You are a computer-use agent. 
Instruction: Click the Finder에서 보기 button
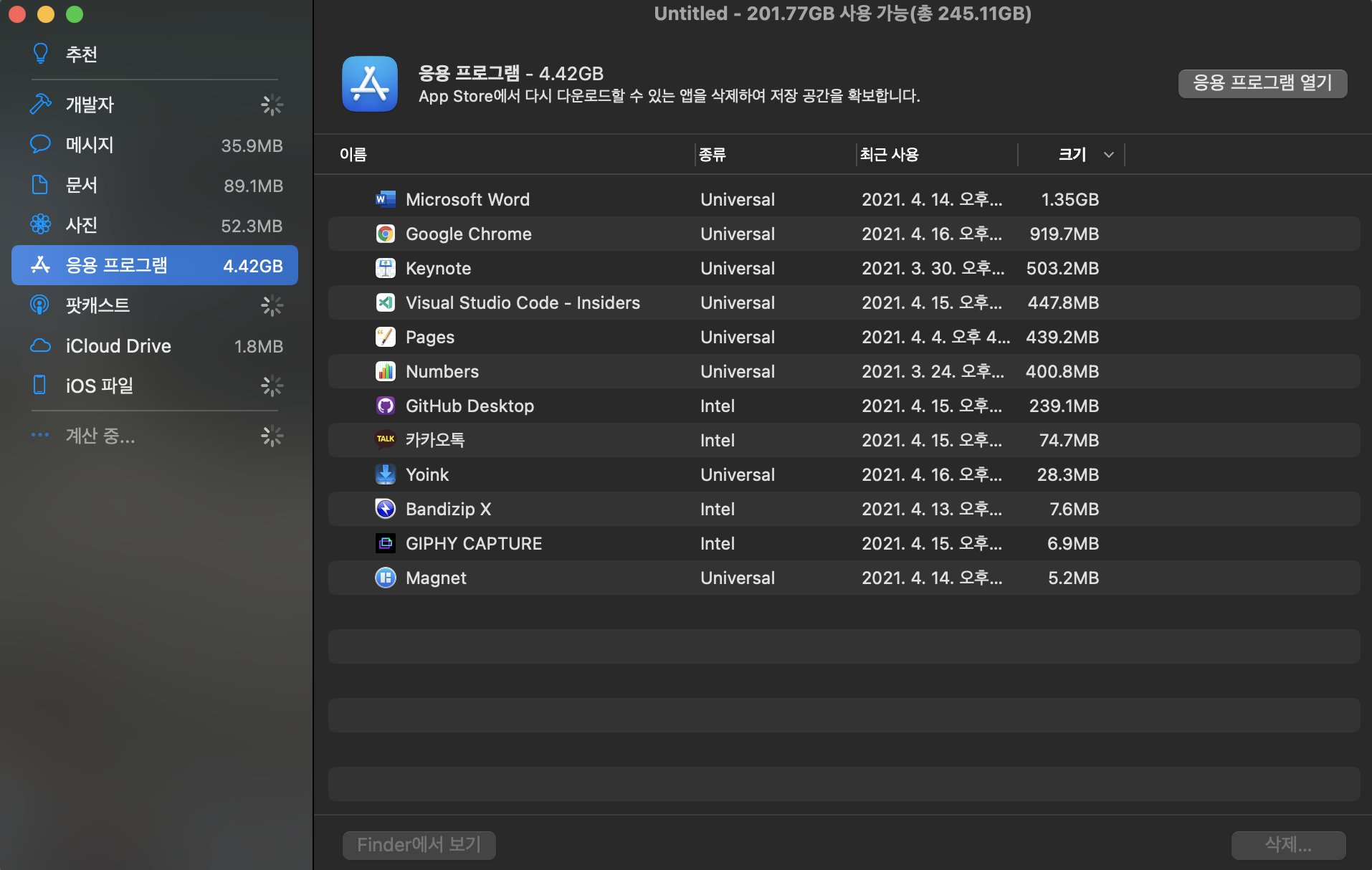(x=419, y=844)
